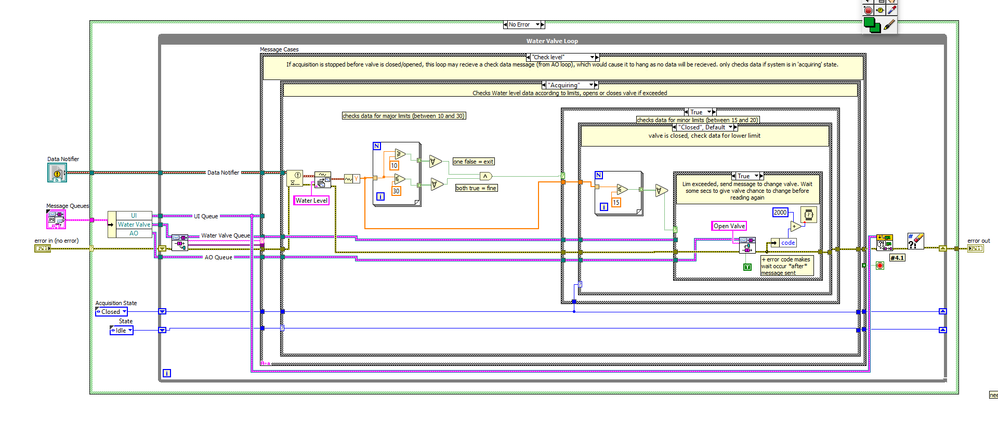Click the Variant to Data node above Water Level
This screenshot has width=998, height=422.
coord(323,180)
